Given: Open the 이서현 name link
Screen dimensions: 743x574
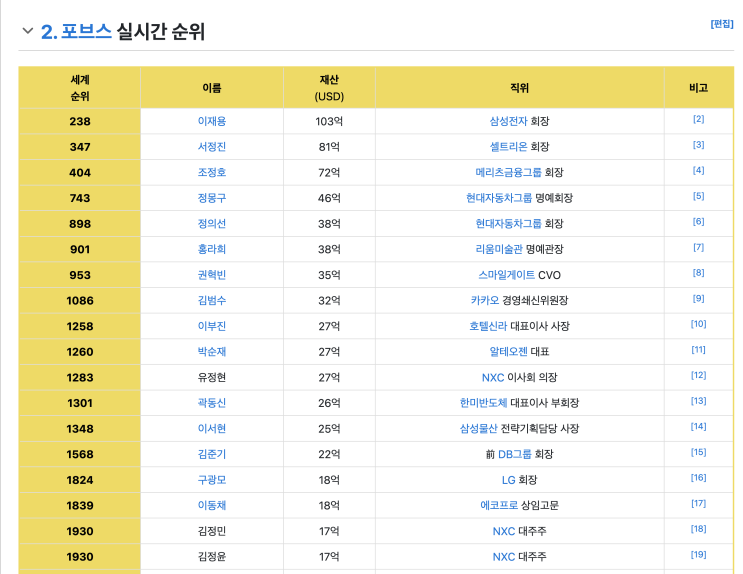Looking at the screenshot, I should 212,428.
